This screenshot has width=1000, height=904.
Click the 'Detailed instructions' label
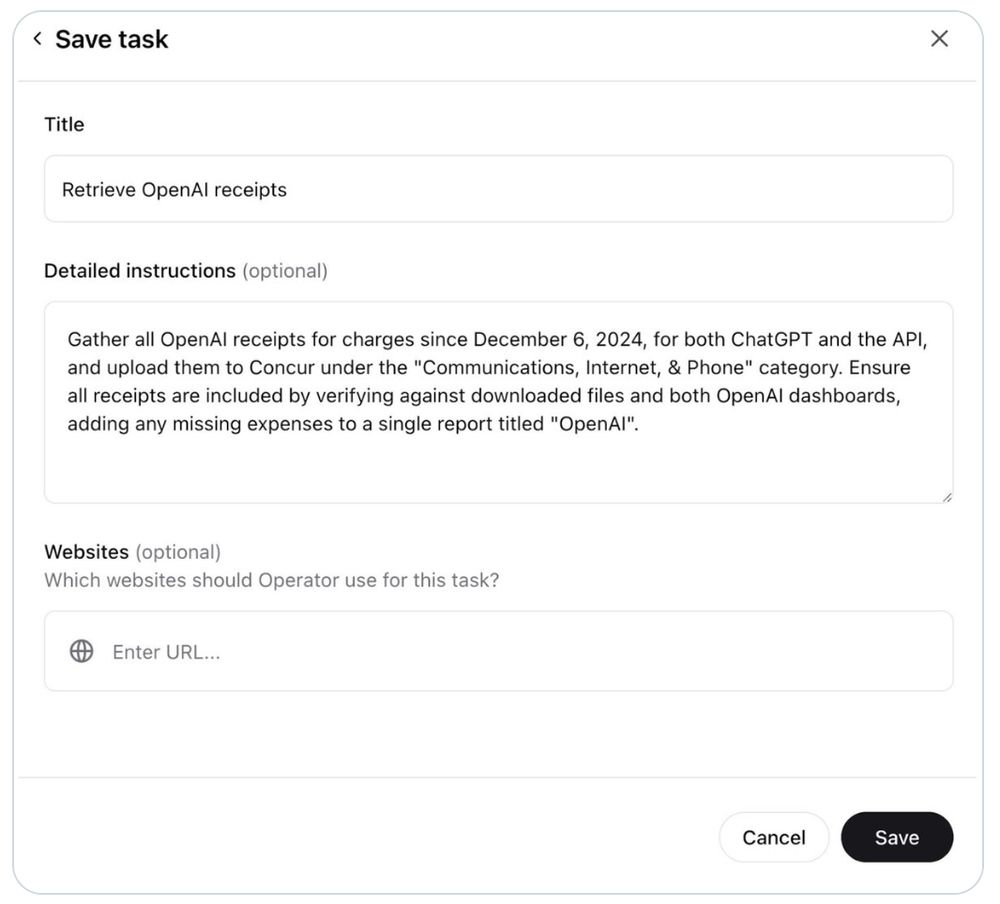click(140, 271)
